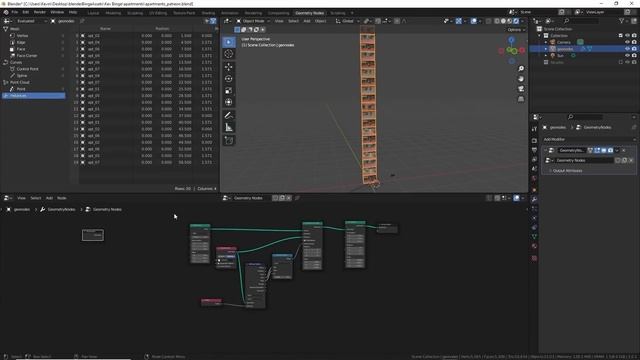Screen dimensions: 640x360
Task: Open the Texture properties tab icon
Action: (534, 258)
